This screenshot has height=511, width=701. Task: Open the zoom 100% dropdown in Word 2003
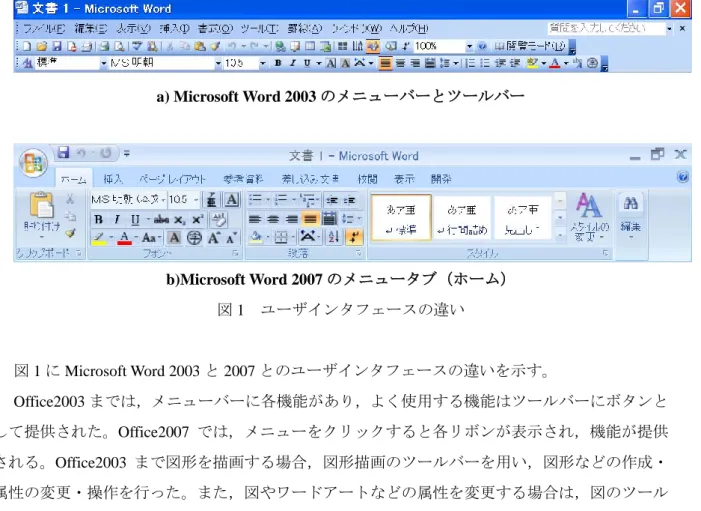coord(469,46)
